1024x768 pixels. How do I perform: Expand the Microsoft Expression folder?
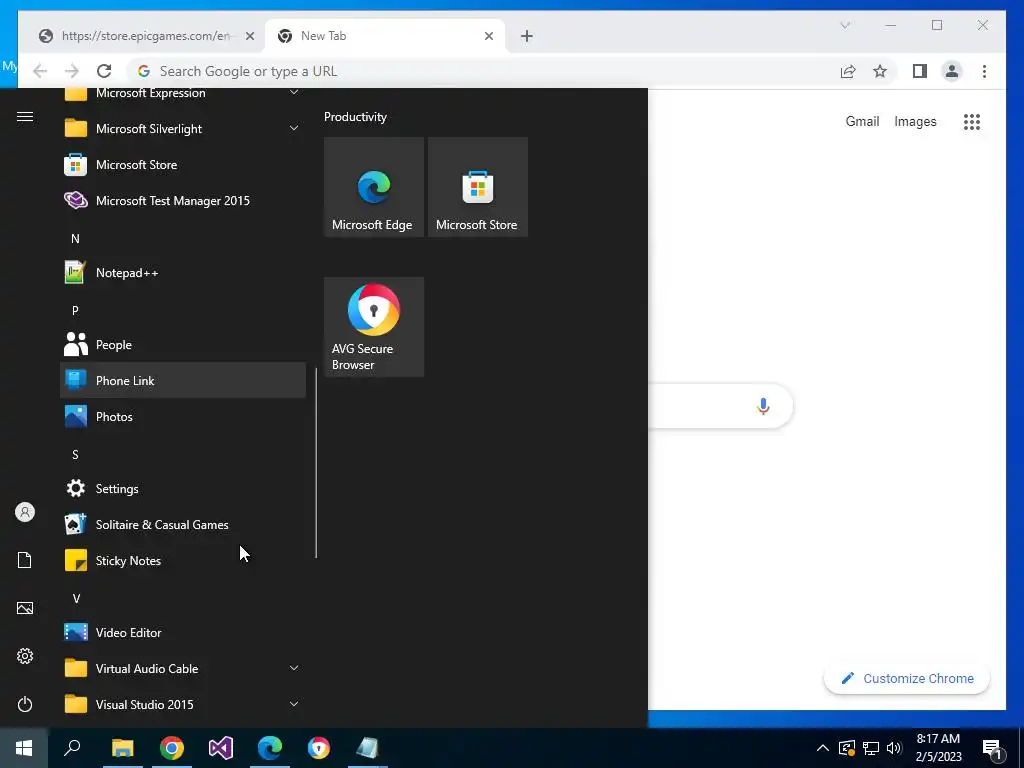(183, 93)
